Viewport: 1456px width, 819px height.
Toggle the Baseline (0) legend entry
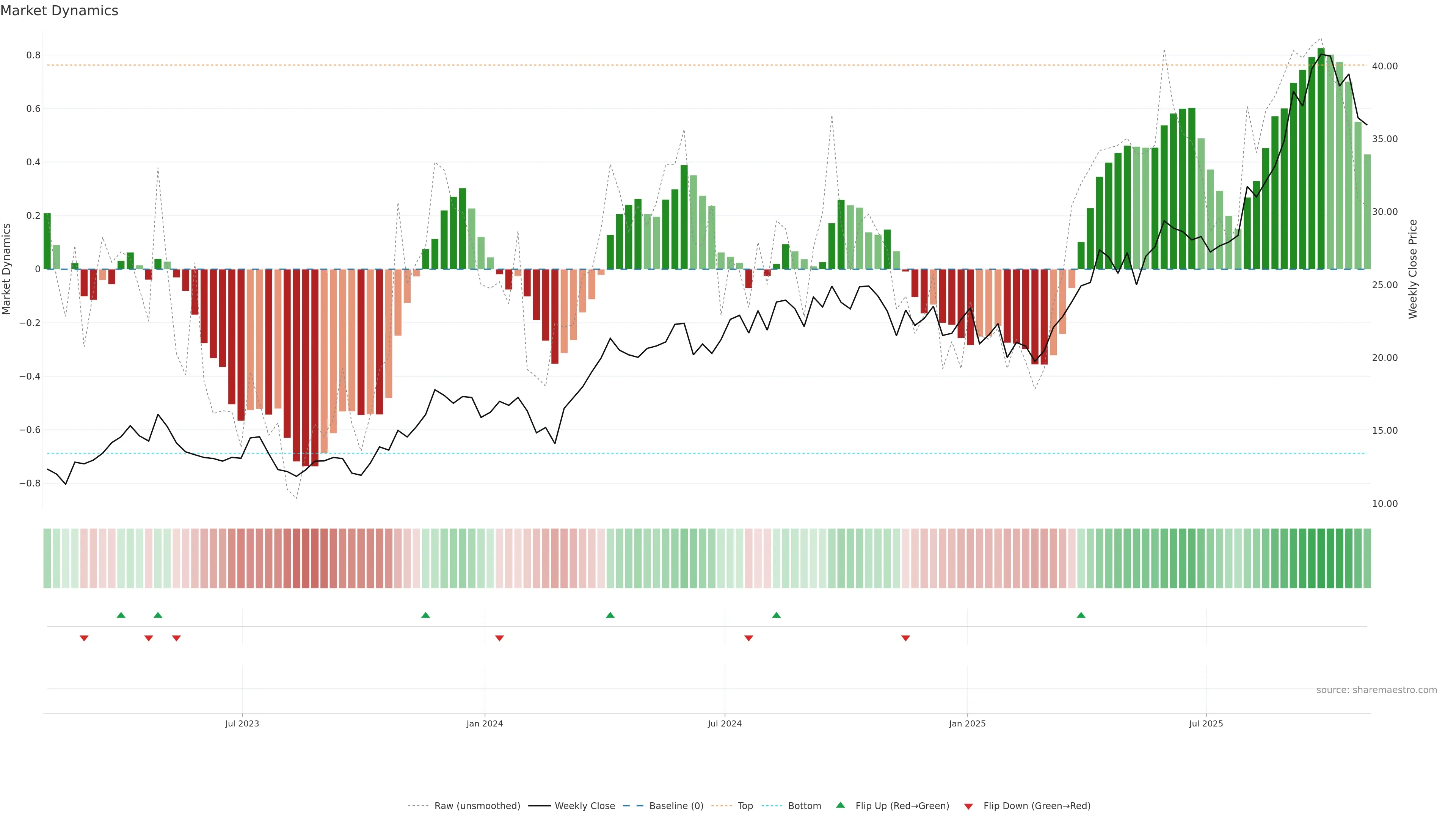pyautogui.click(x=676, y=806)
